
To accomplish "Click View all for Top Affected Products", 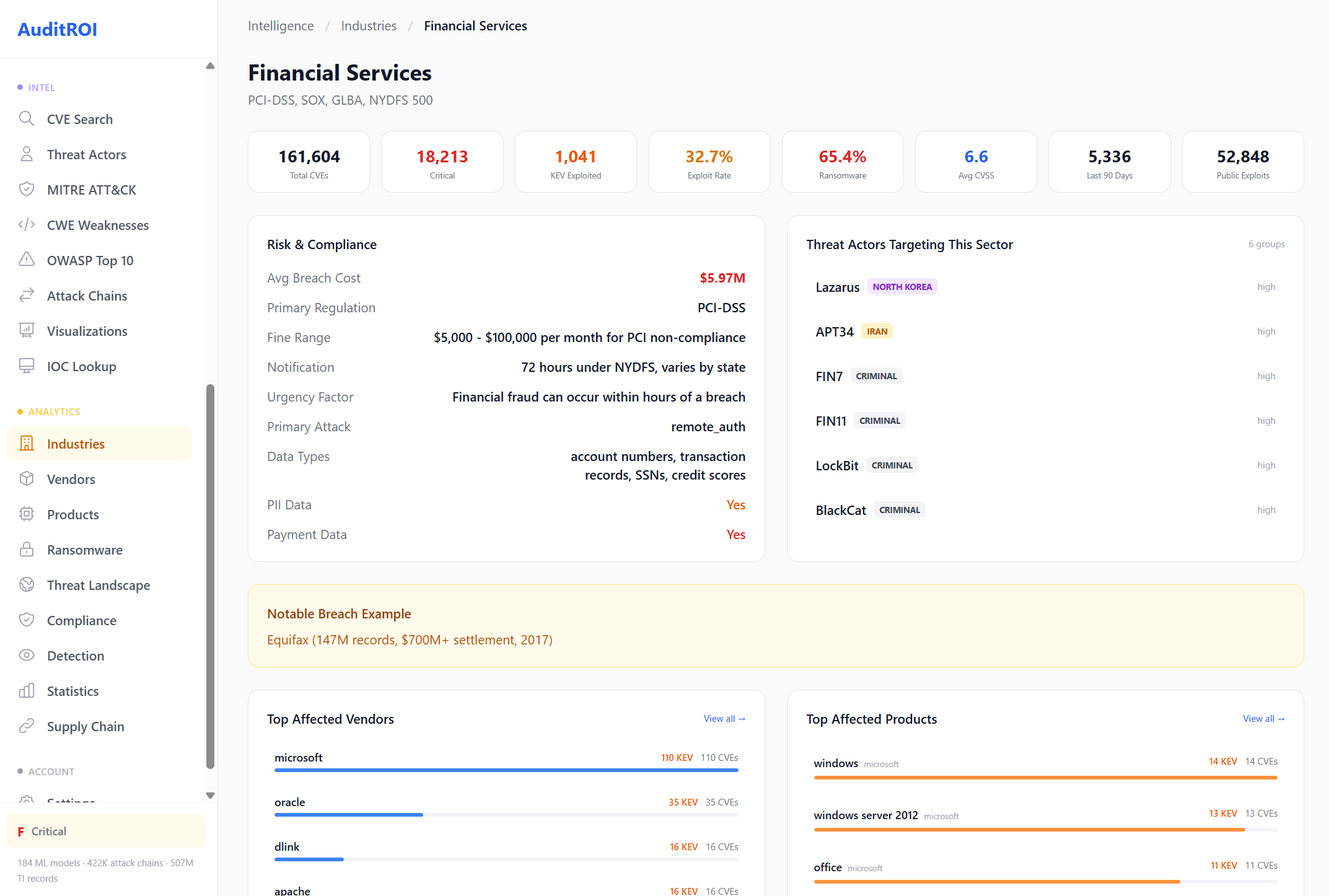I will [1264, 719].
